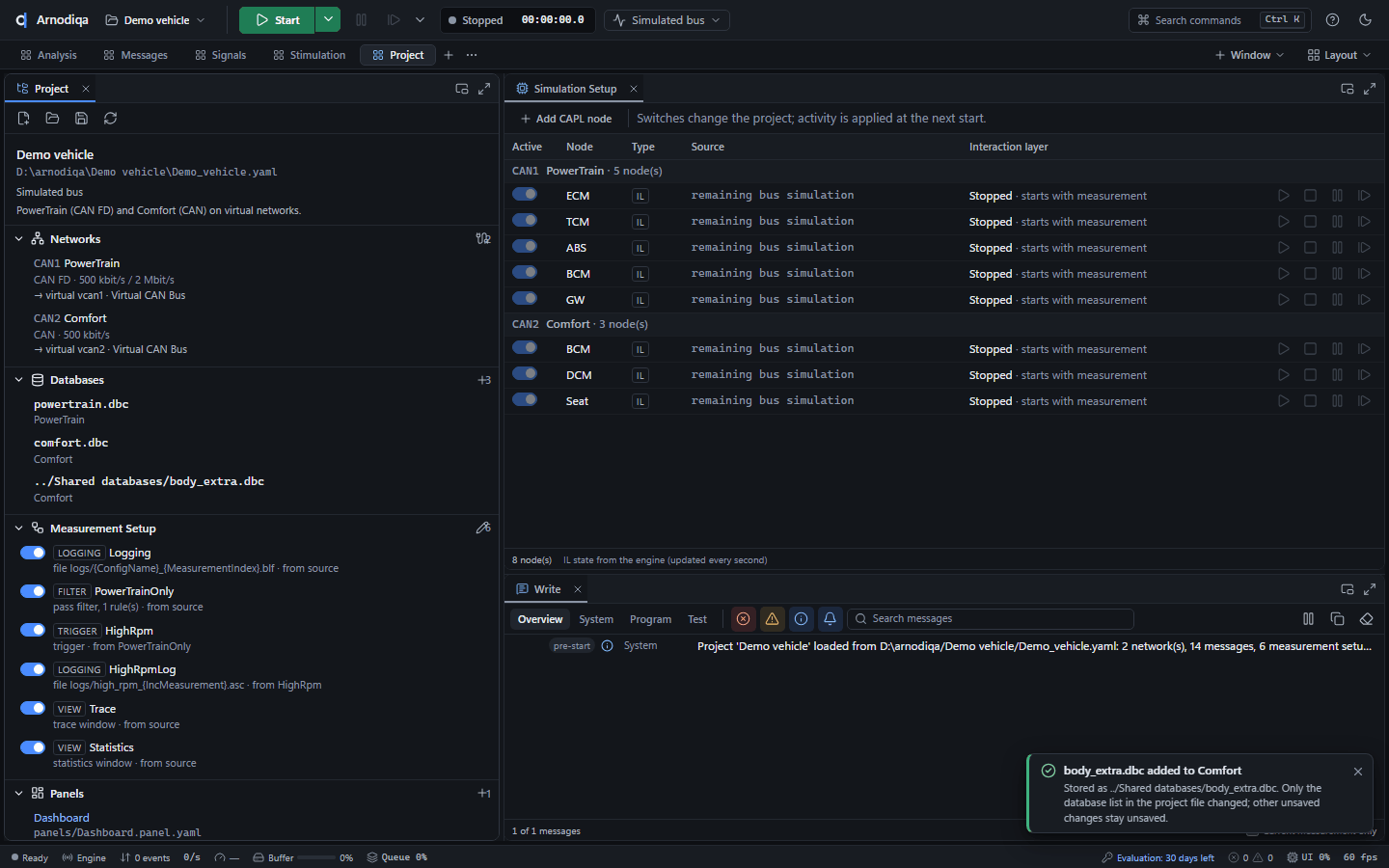Open the Demo vehicle project dropdown

coord(154,20)
